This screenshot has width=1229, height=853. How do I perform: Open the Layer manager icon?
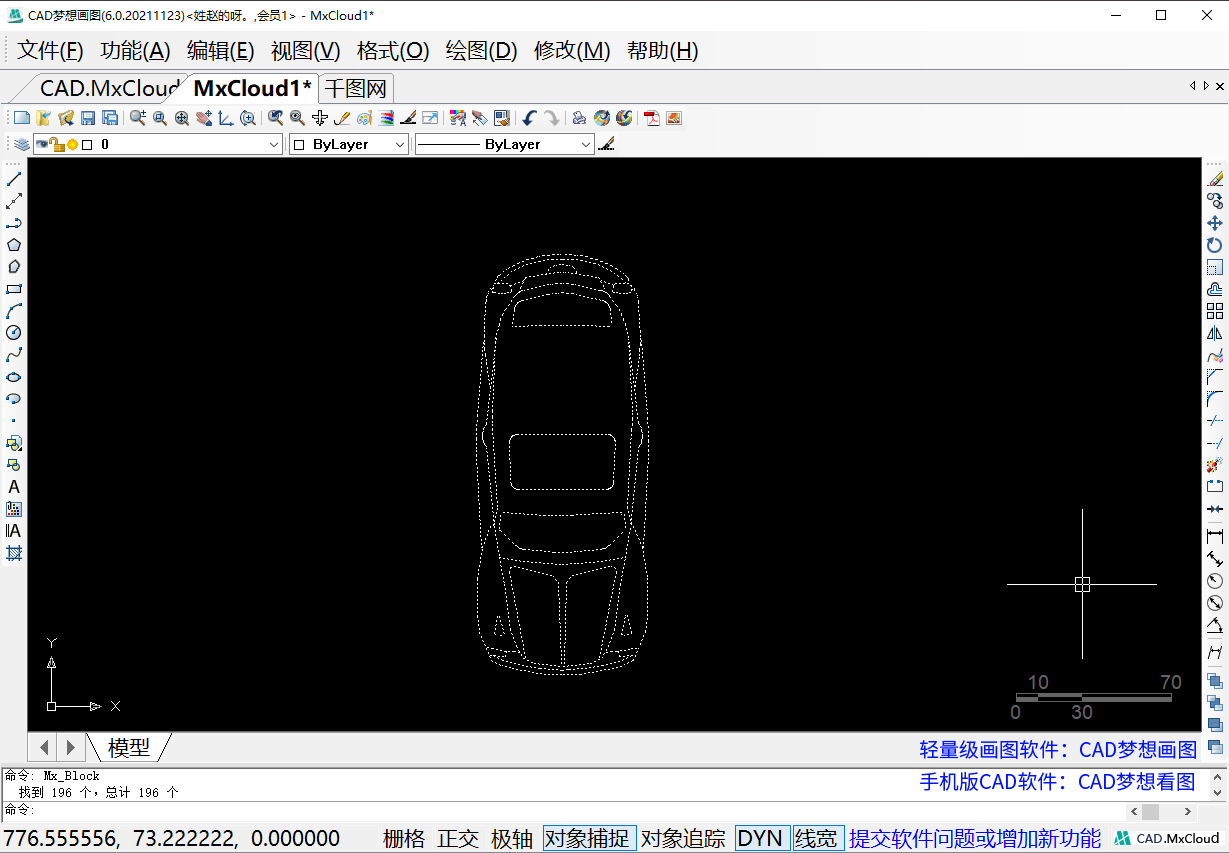pyautogui.click(x=21, y=145)
